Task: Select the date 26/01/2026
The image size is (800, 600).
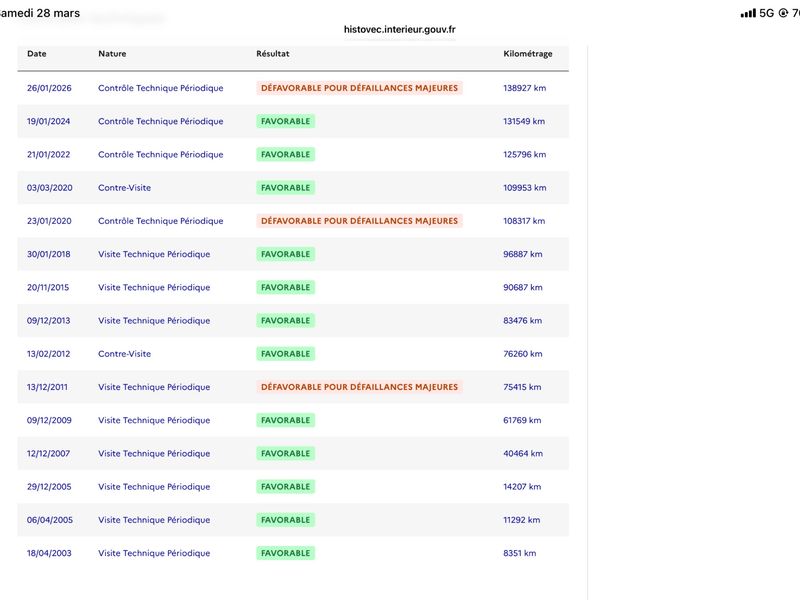Action: [x=49, y=88]
